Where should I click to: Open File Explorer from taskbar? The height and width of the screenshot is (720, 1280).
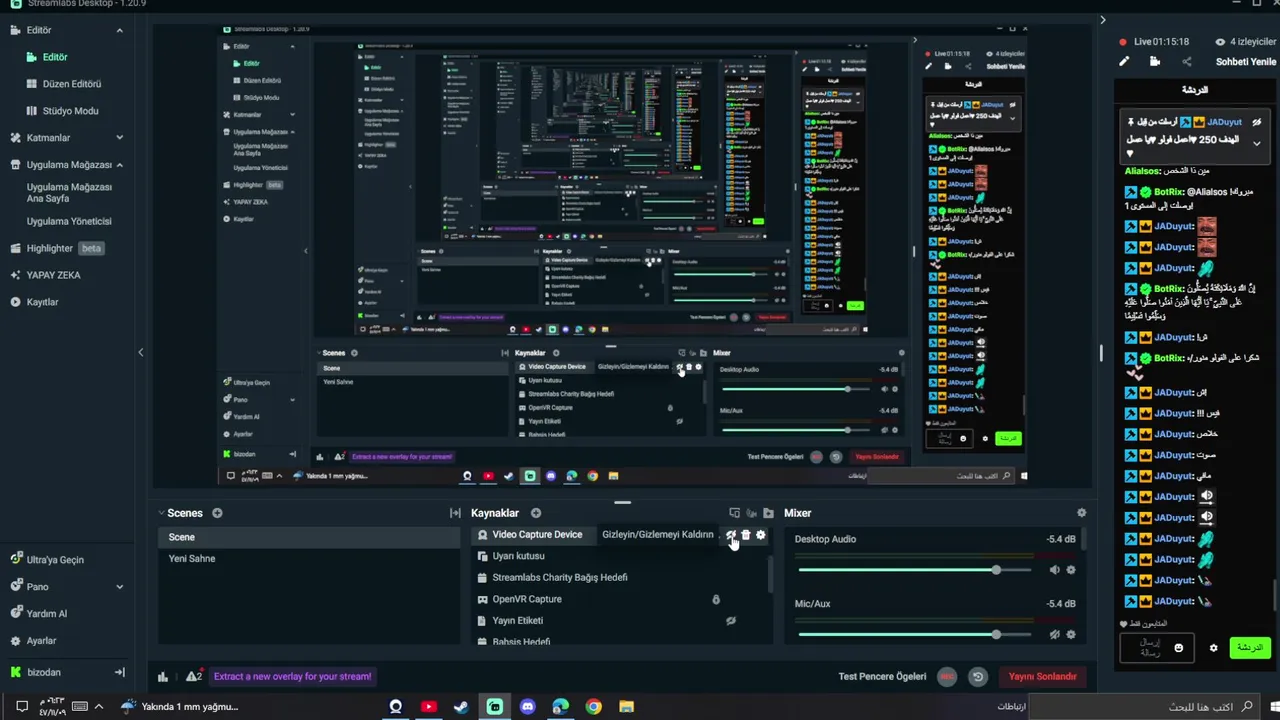[x=626, y=707]
